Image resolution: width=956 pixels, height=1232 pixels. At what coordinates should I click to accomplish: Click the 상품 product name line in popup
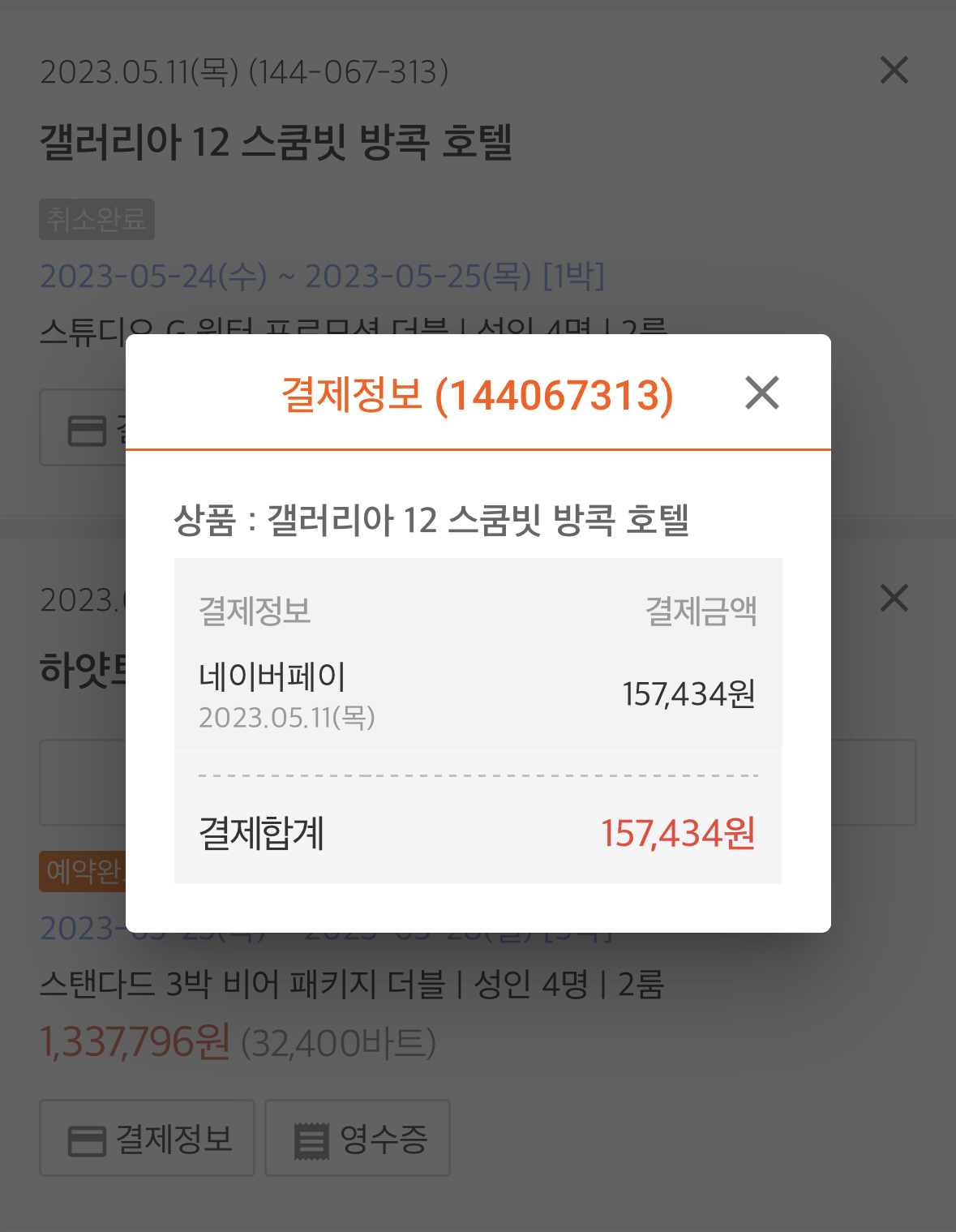tap(431, 520)
